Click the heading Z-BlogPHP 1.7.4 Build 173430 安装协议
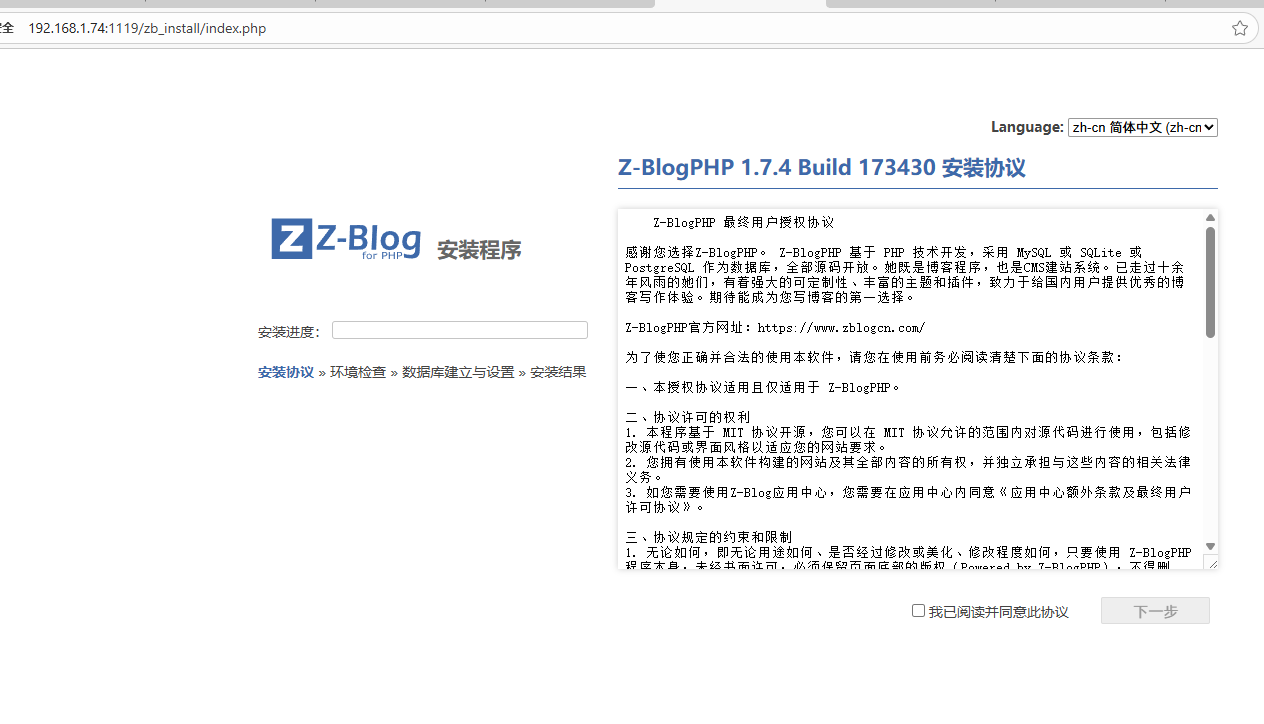The height and width of the screenshot is (724, 1264). (x=822, y=168)
